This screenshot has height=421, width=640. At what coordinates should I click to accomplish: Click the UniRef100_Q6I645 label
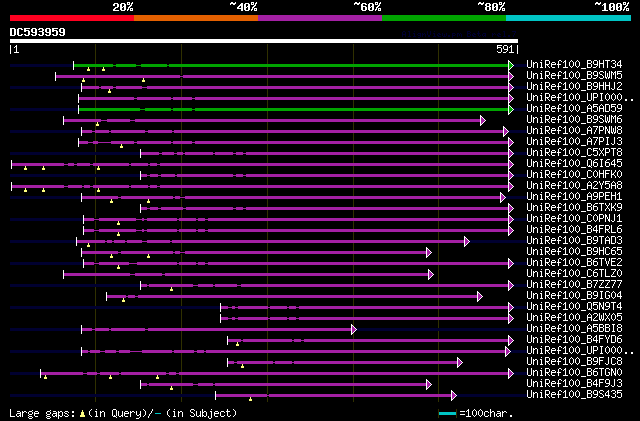[574, 164]
